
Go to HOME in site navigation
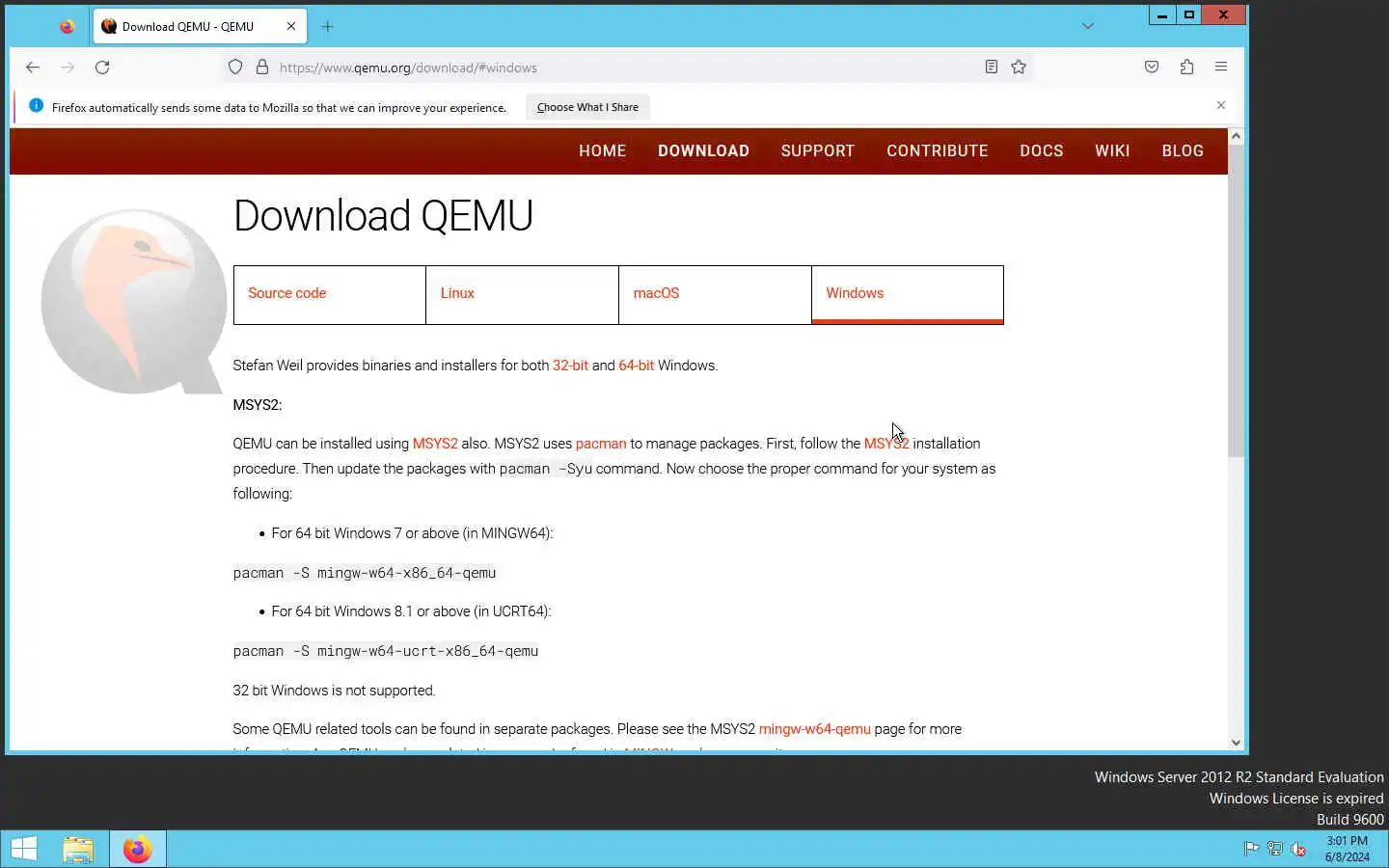tap(603, 151)
